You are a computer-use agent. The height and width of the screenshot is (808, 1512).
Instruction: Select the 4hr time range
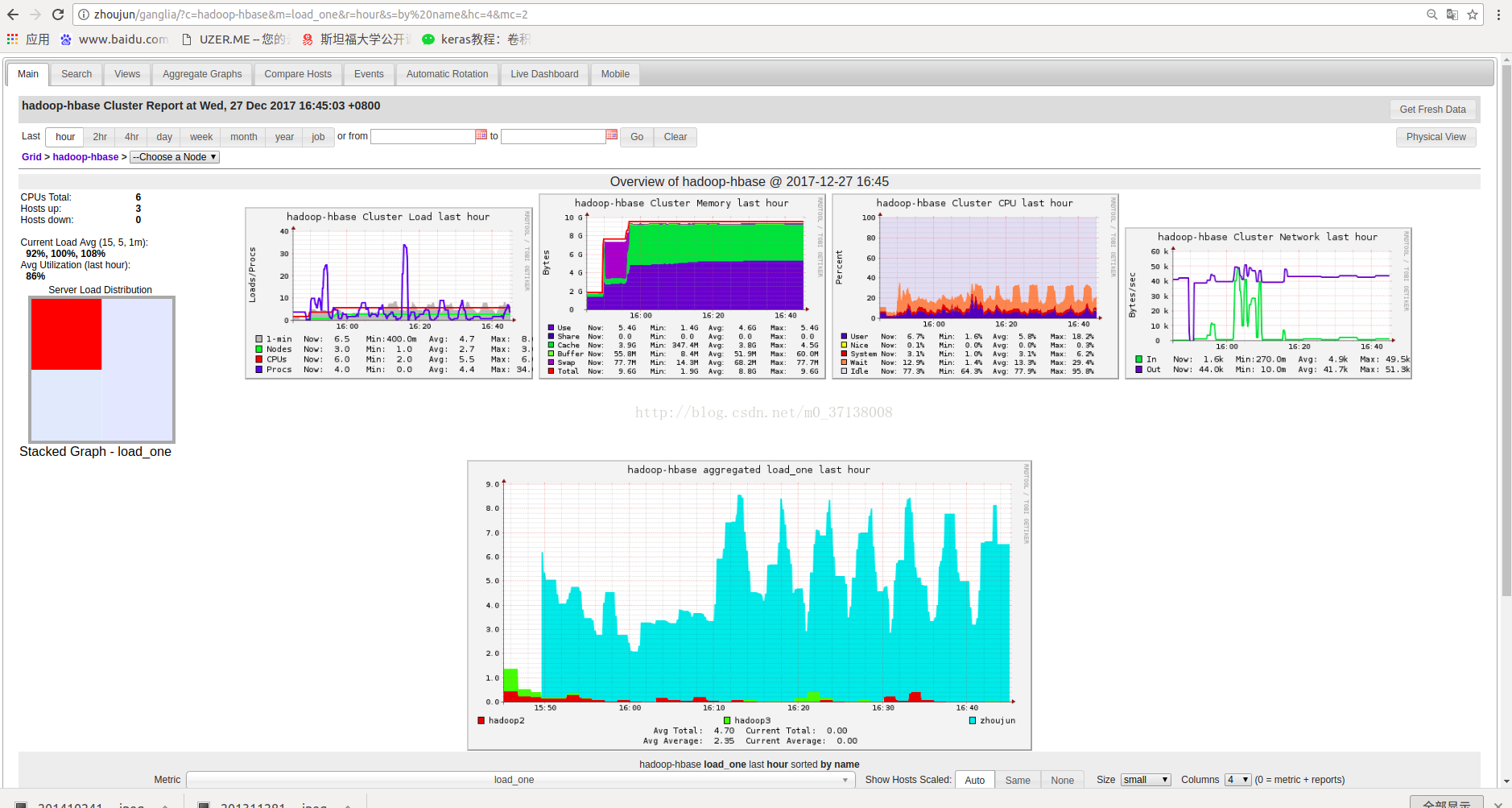pyautogui.click(x=131, y=137)
